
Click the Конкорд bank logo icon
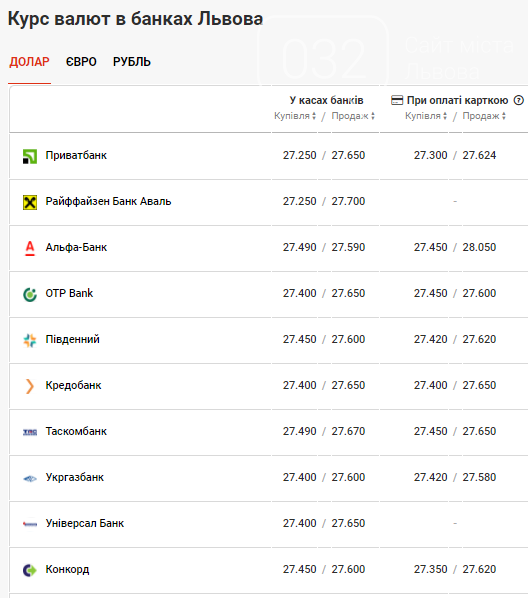30,570
